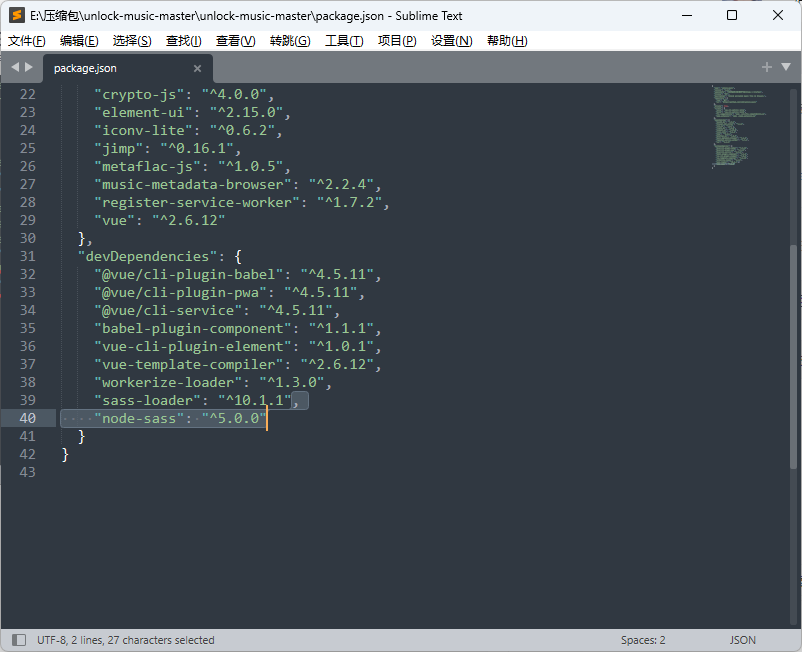Place cursor on "babel-plugin-component" key
The image size is (802, 652).
[193, 328]
